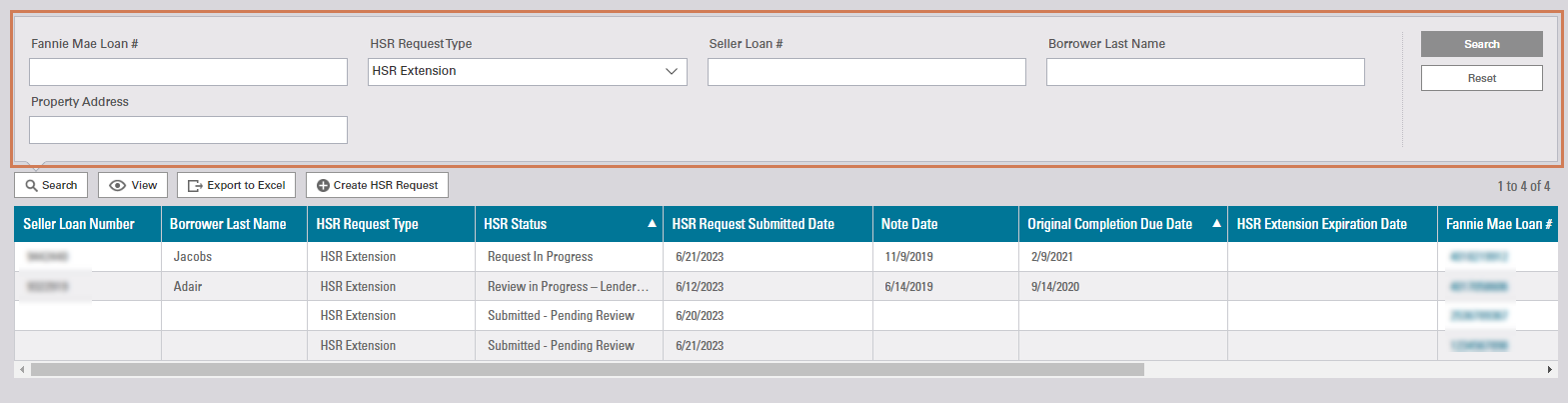
Task: Sort by HSR Status column header
Action: coord(570,224)
